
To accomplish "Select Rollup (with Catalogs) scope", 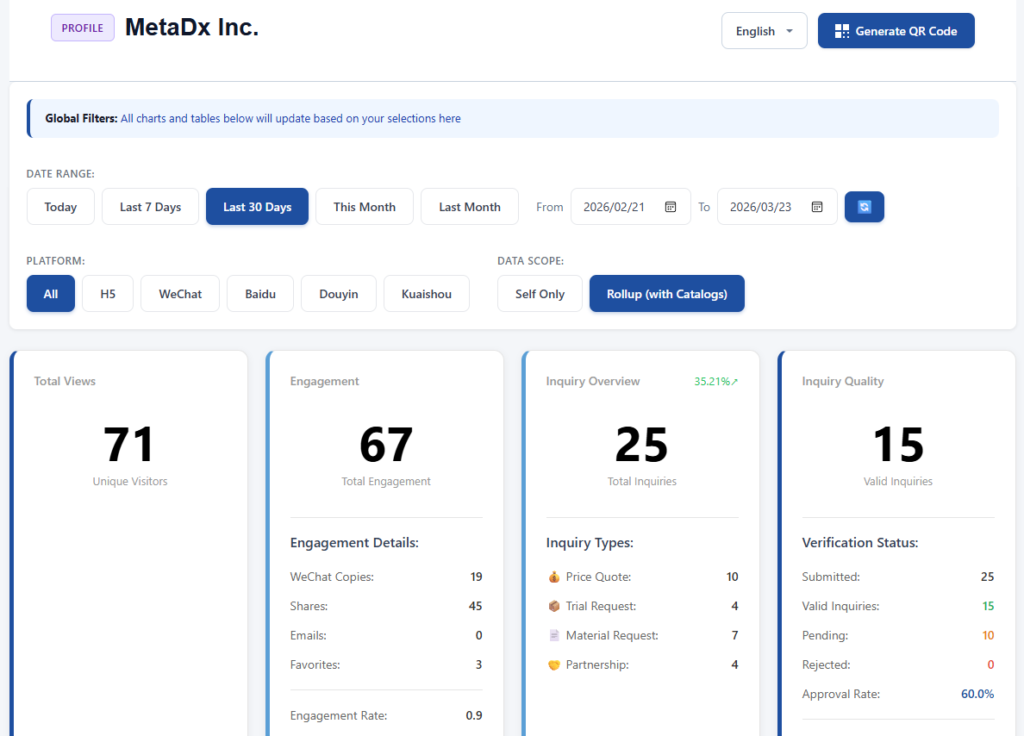I will point(667,294).
